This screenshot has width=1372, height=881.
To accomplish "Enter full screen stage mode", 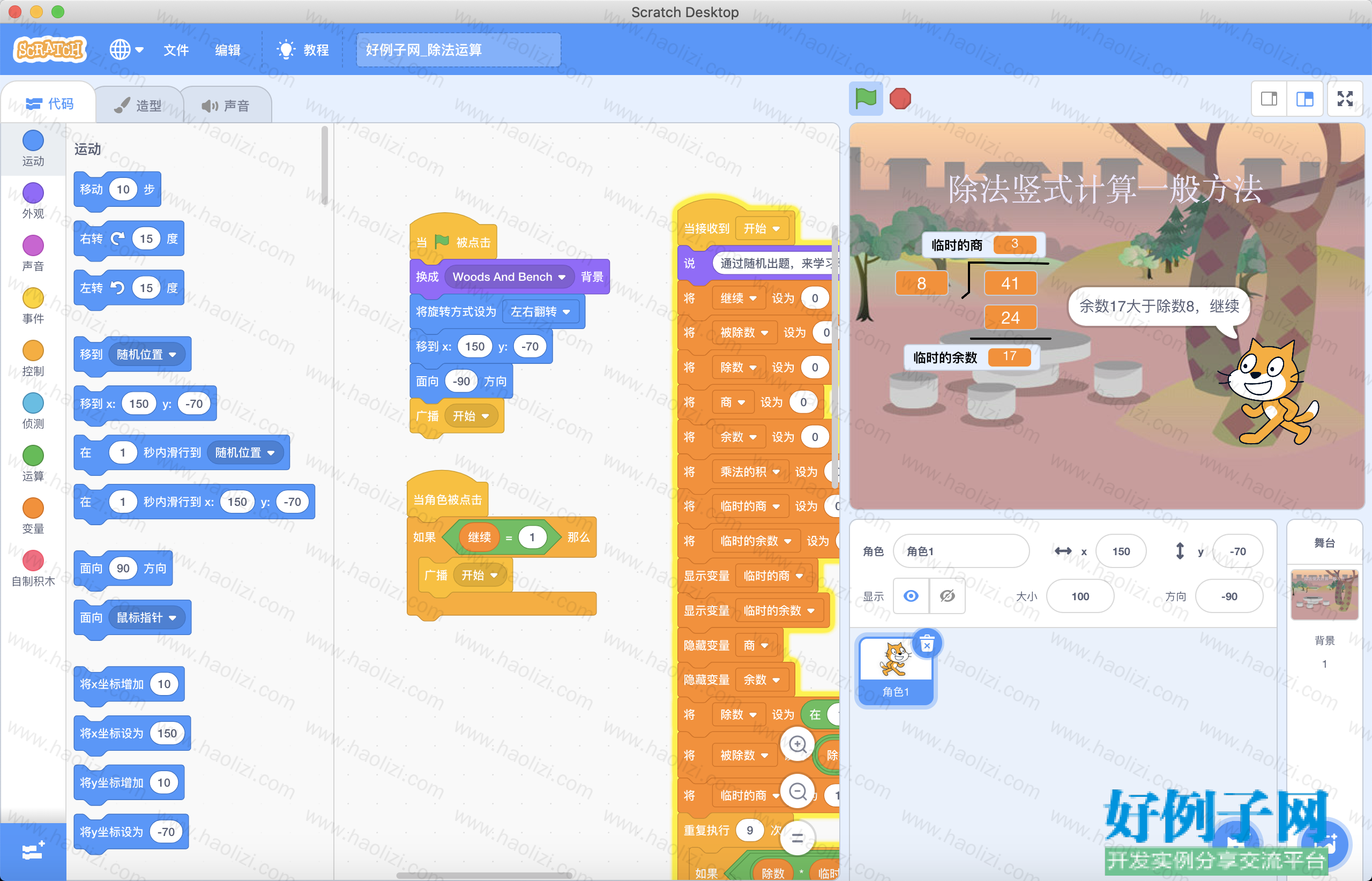I will click(1345, 99).
